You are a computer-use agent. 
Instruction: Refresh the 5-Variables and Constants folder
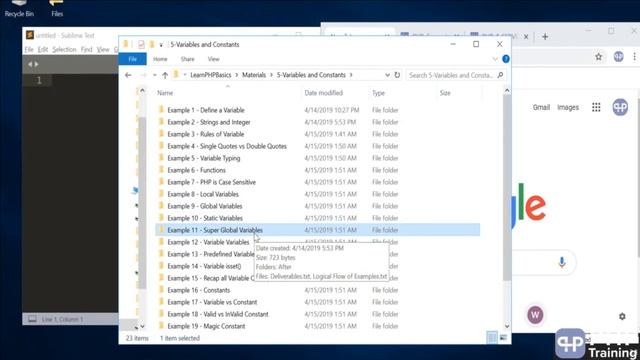pyautogui.click(x=397, y=75)
